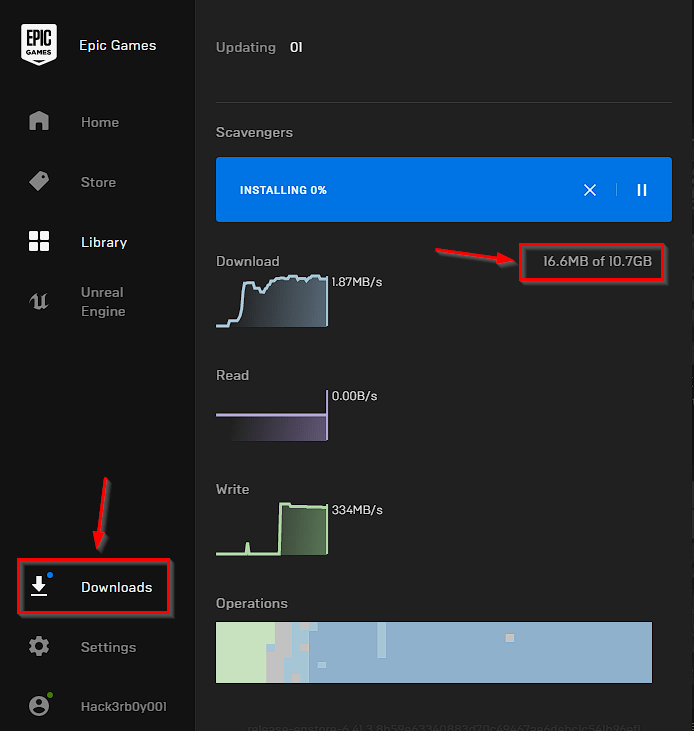
Task: Click the 334MB/s write rate
Action: click(357, 510)
